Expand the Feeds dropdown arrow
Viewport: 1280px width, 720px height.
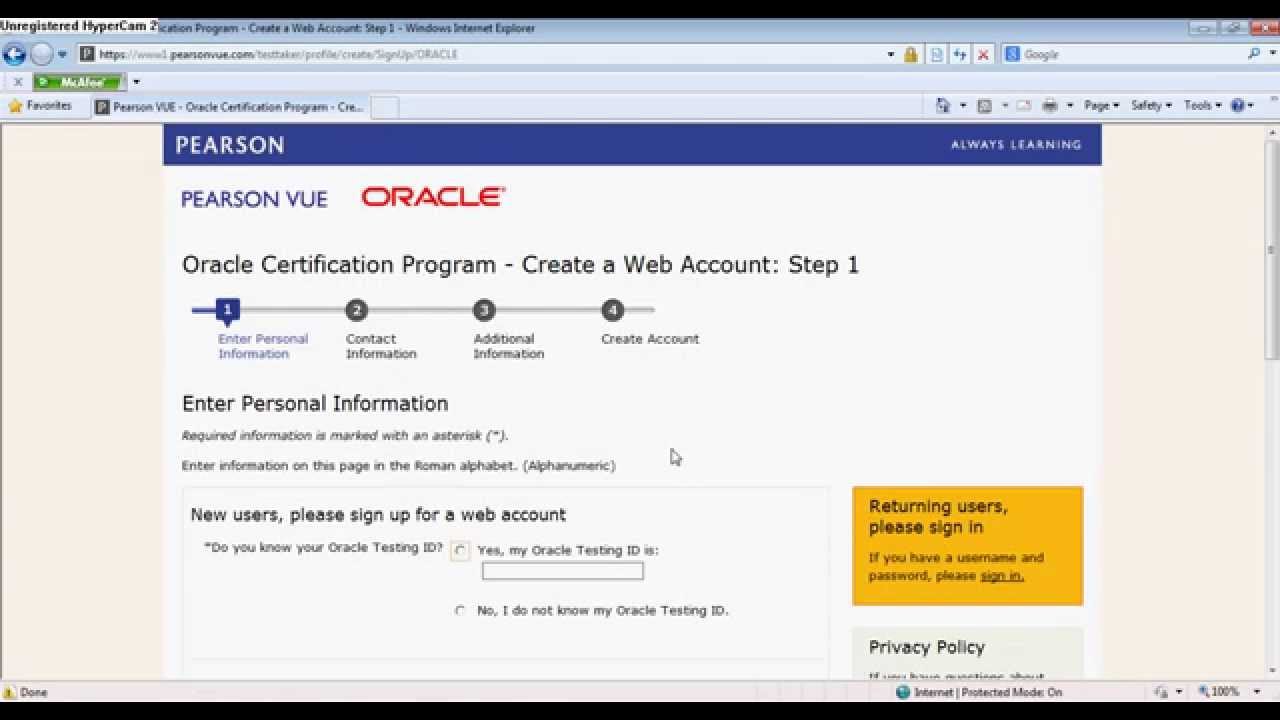(x=1005, y=106)
